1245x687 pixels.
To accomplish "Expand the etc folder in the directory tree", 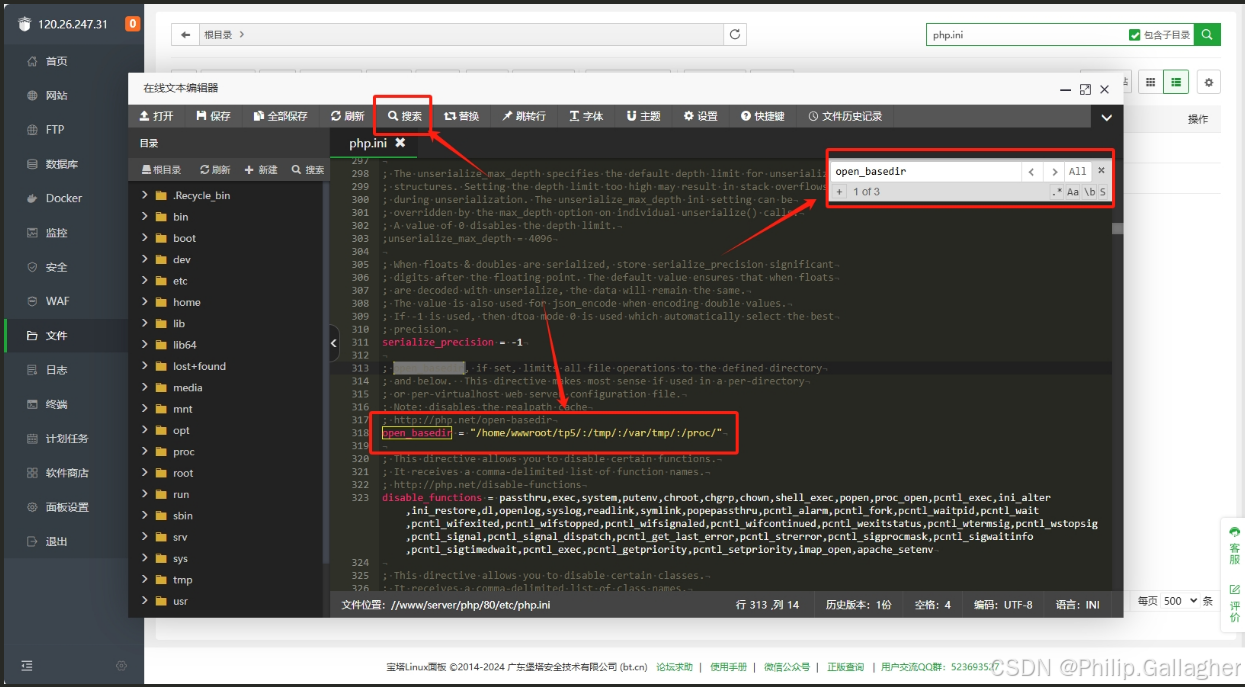I will pyautogui.click(x=180, y=281).
